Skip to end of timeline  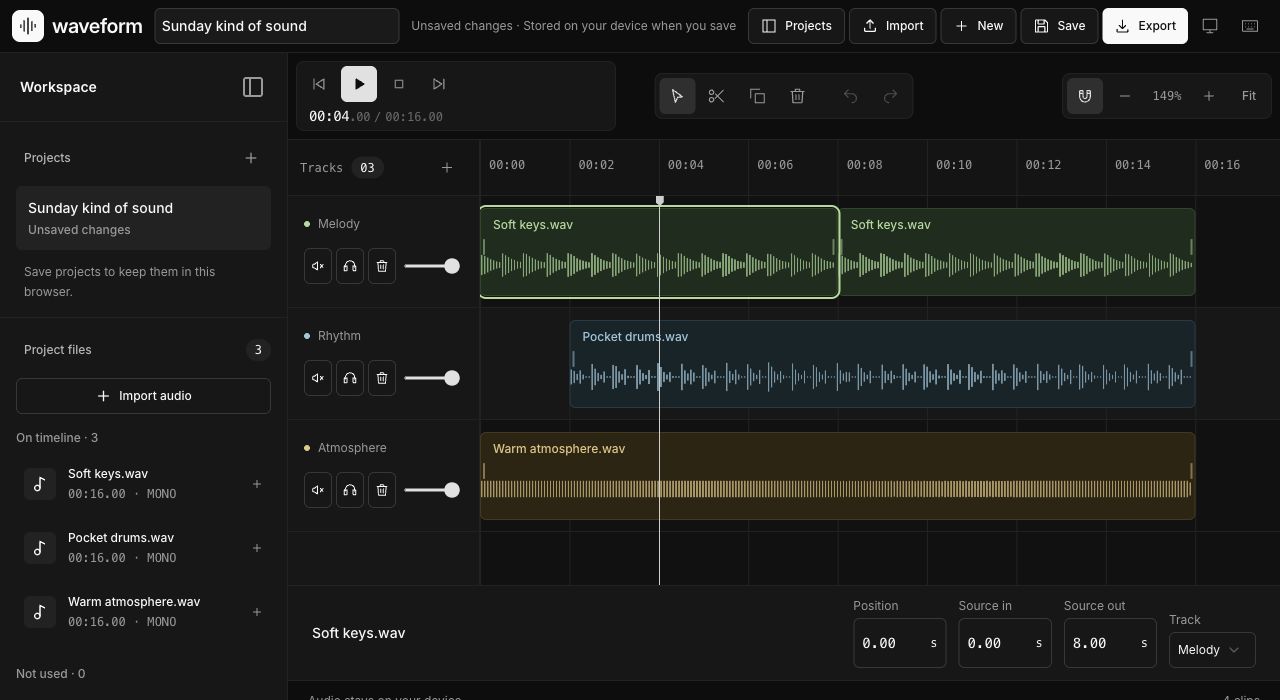[439, 84]
